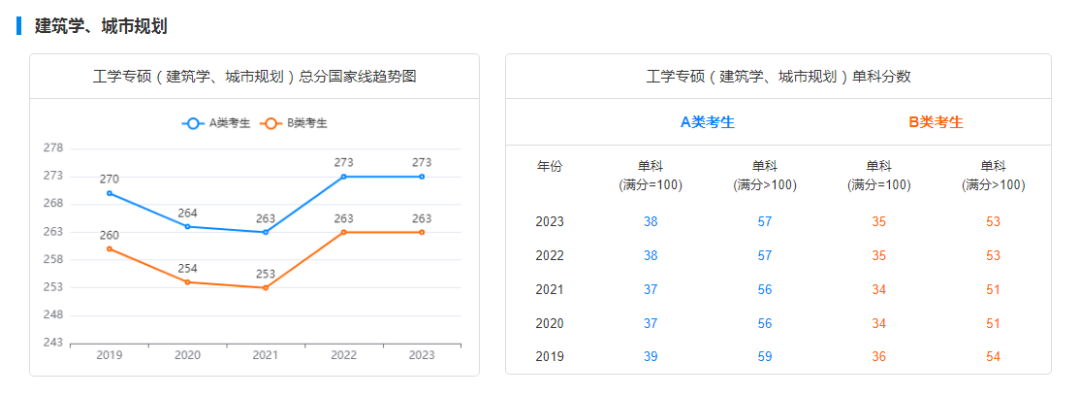Click the orange B类考生 2019 data point (260)

pyautogui.click(x=110, y=249)
